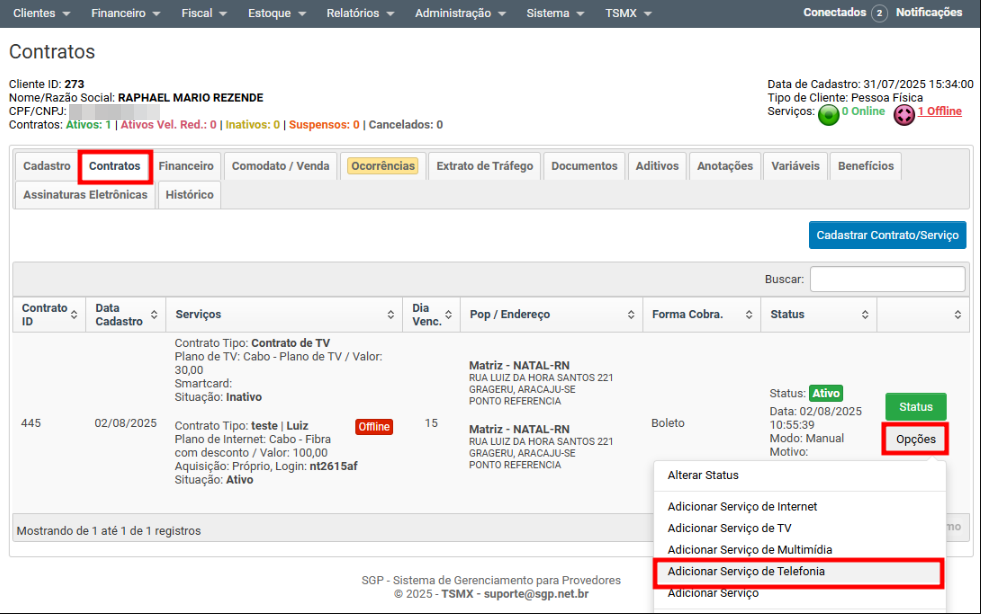
Task: Expand the Administração top menu
Action: 461,13
